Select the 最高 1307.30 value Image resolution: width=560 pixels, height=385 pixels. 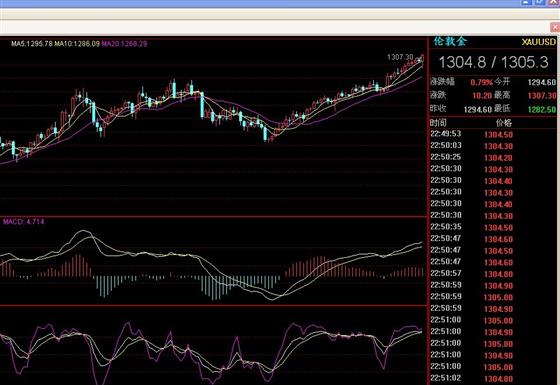coord(542,96)
